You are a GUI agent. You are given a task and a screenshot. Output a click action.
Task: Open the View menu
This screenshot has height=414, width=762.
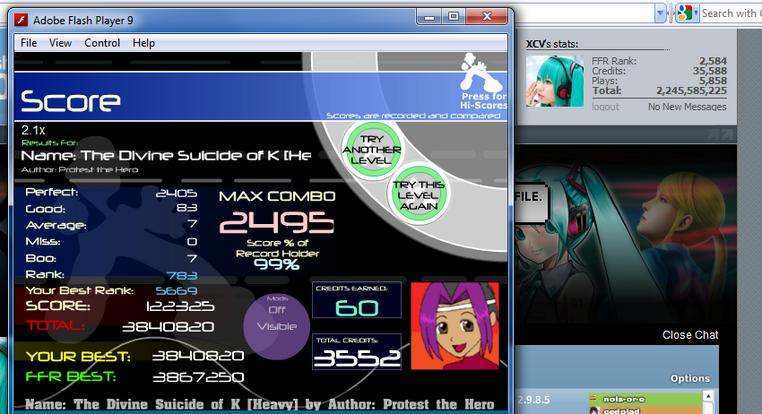pyautogui.click(x=60, y=43)
